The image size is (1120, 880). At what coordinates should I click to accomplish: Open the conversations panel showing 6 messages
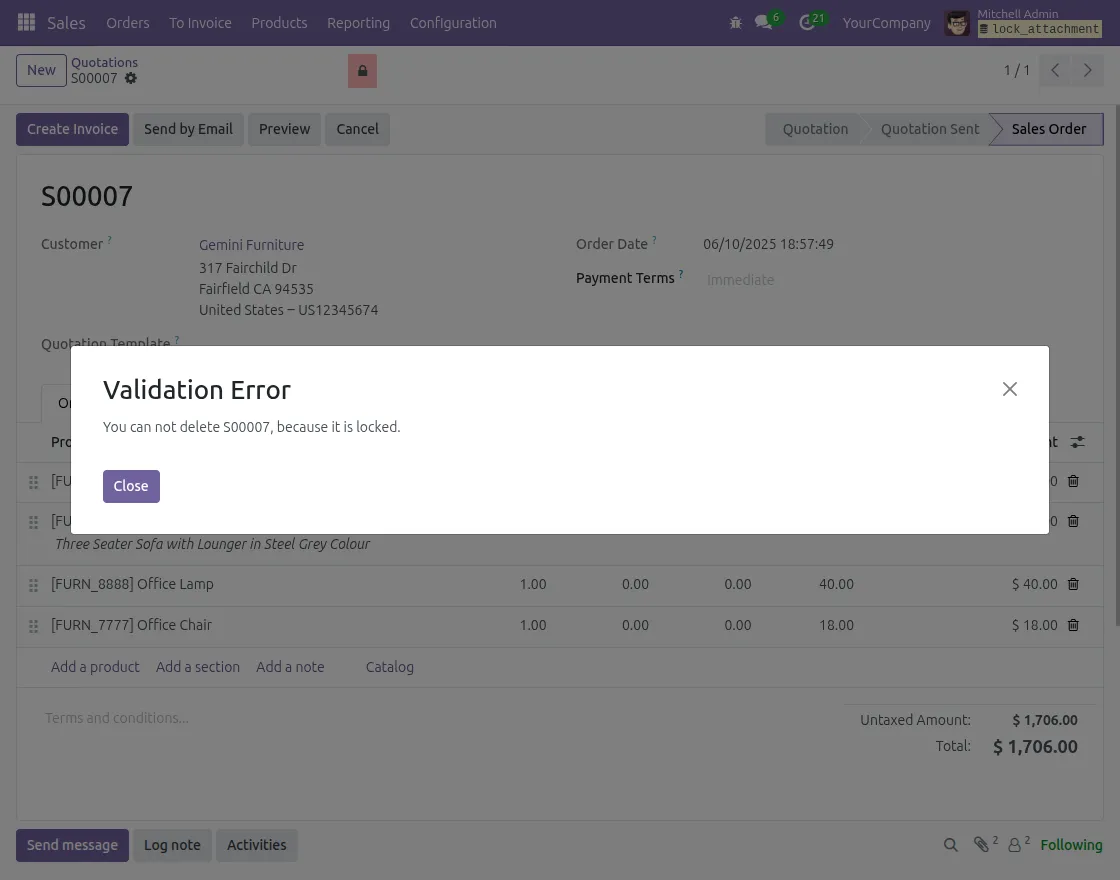[764, 22]
